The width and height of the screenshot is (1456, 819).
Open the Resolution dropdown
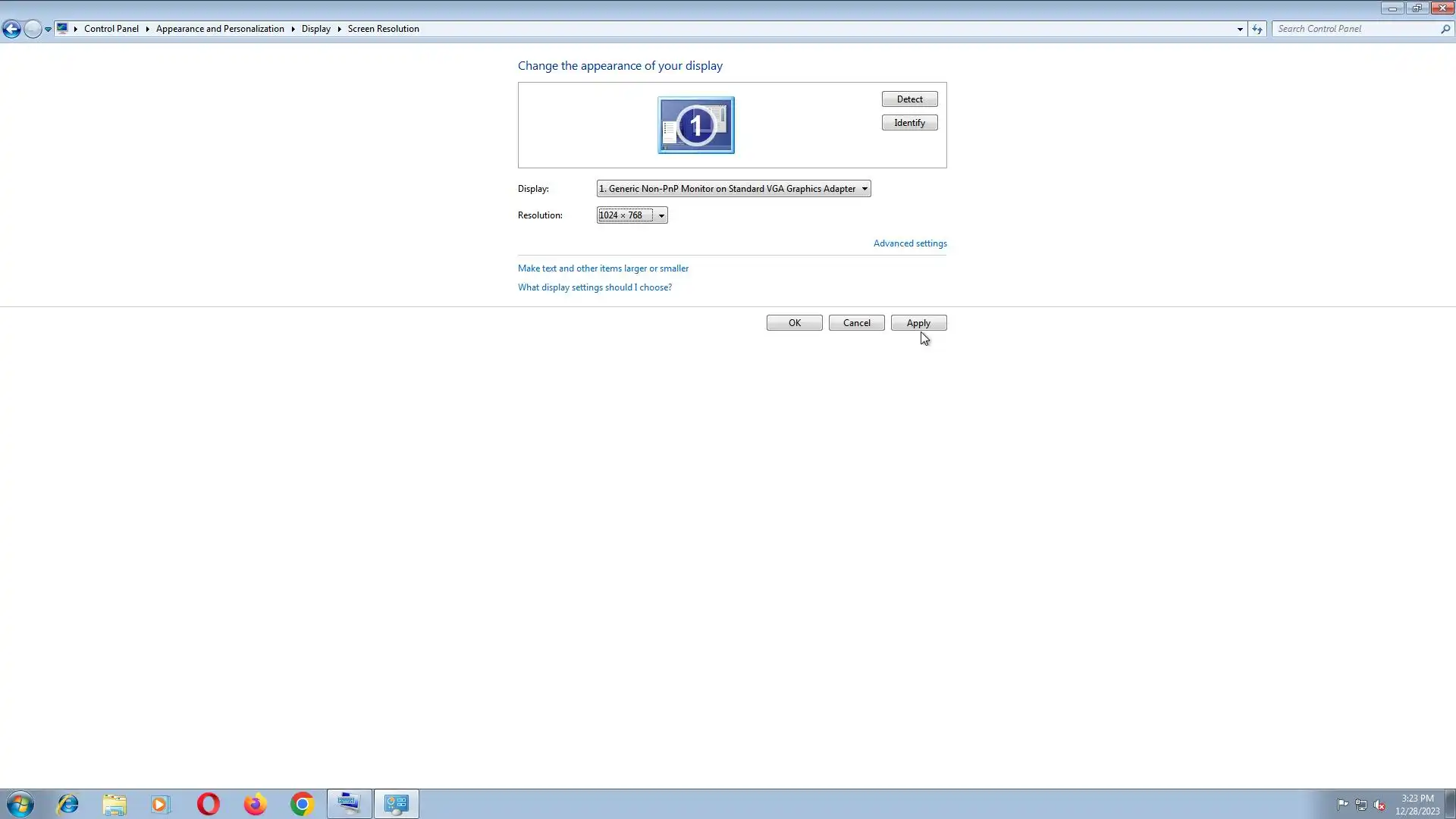pos(661,215)
